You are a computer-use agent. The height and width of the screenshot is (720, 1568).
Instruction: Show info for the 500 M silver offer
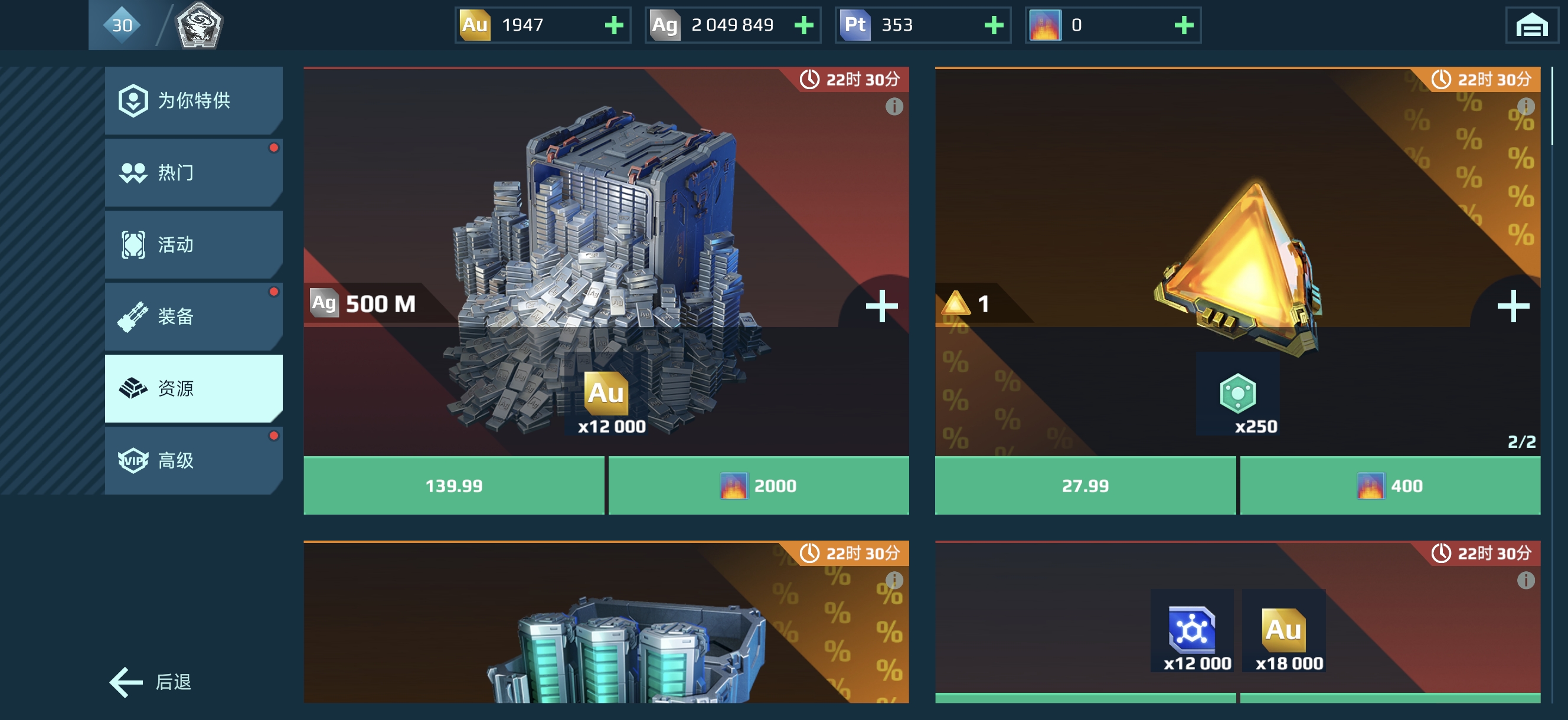pyautogui.click(x=894, y=106)
